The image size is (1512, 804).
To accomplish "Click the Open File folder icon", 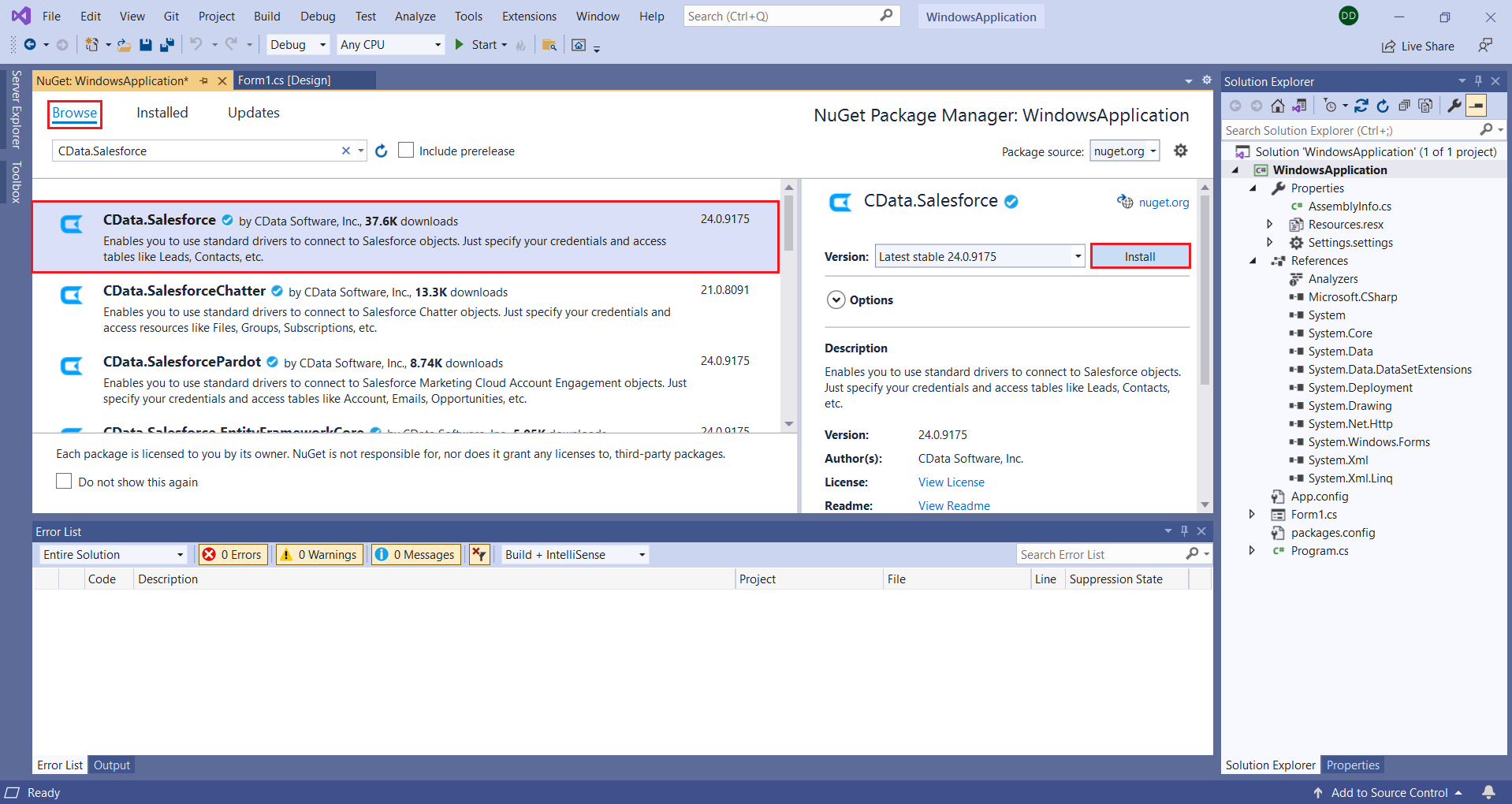I will [124, 45].
